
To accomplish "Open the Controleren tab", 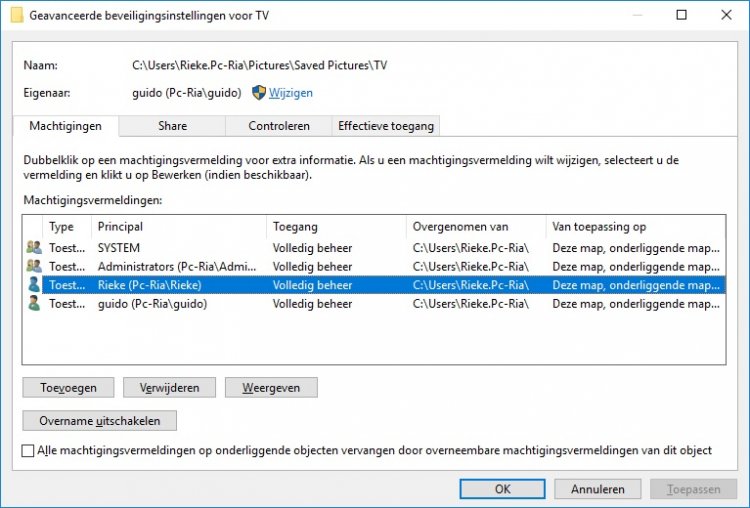I will (278, 126).
